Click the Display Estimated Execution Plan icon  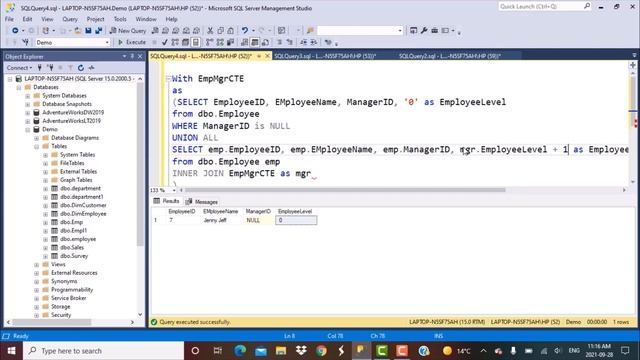(x=175, y=42)
